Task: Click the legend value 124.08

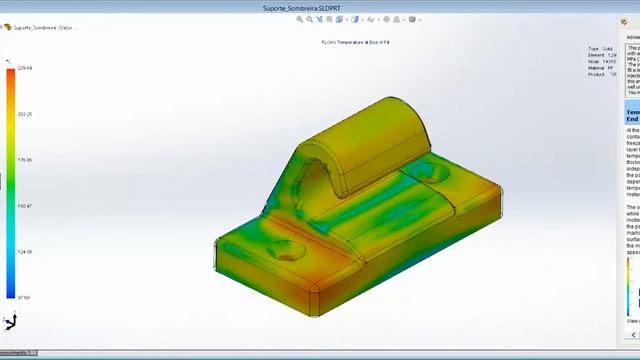Action: click(x=25, y=252)
